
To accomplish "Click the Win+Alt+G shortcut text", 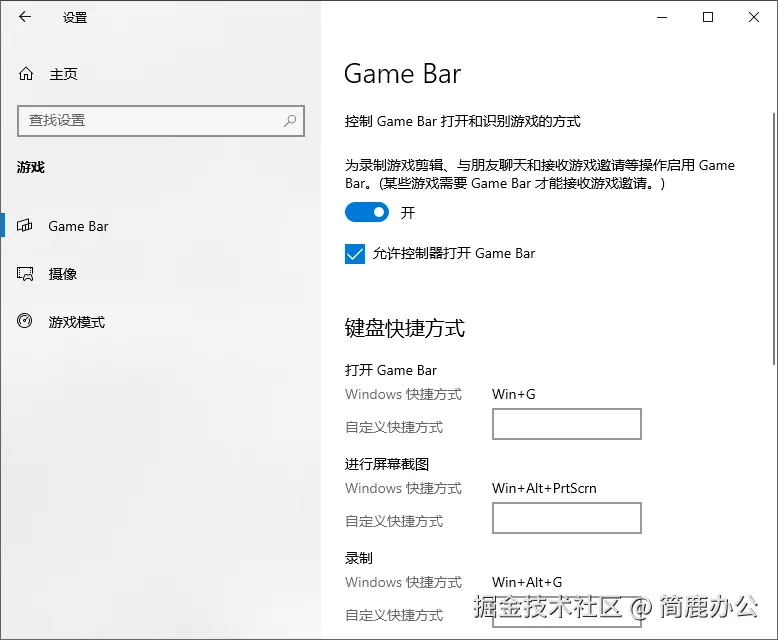I will tap(527, 582).
